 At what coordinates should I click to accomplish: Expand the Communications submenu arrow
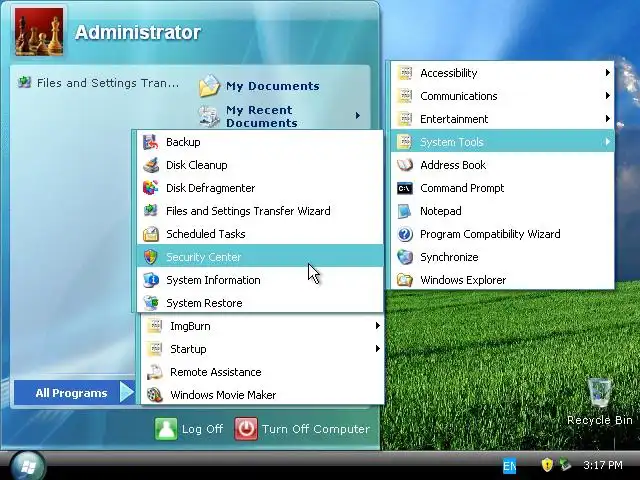pyautogui.click(x=608, y=96)
